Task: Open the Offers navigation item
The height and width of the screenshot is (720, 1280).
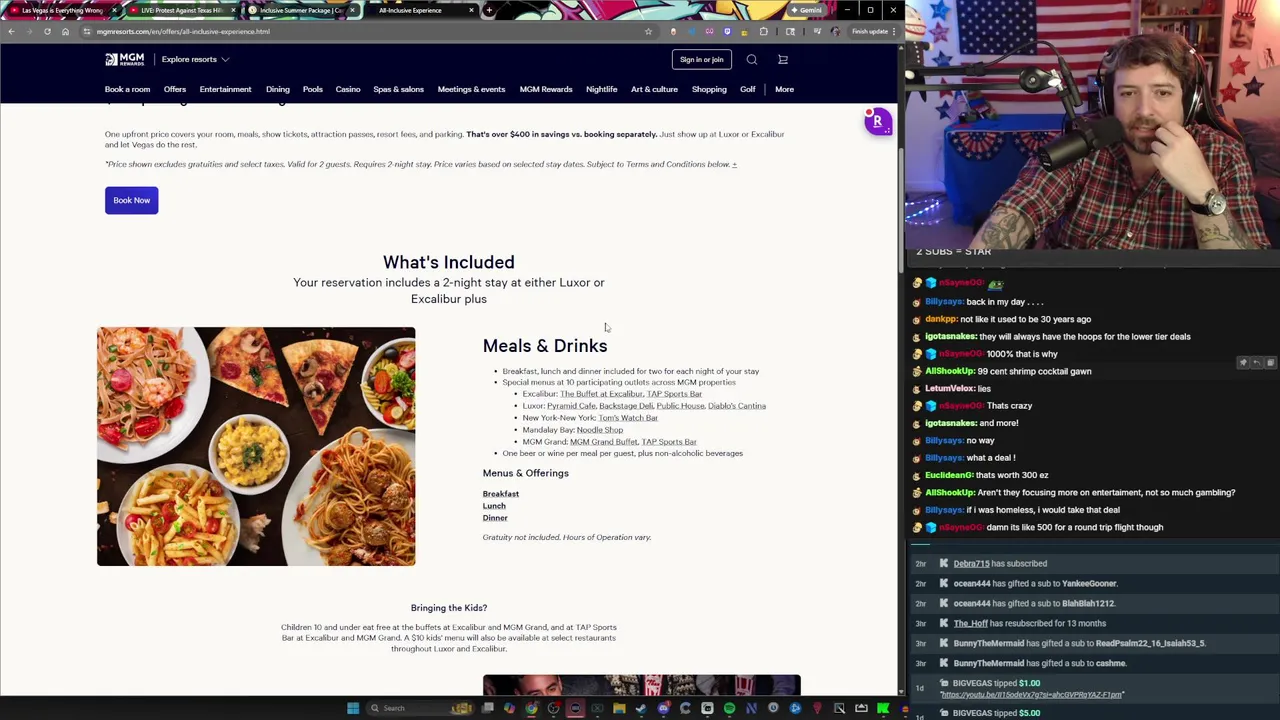Action: [x=175, y=89]
